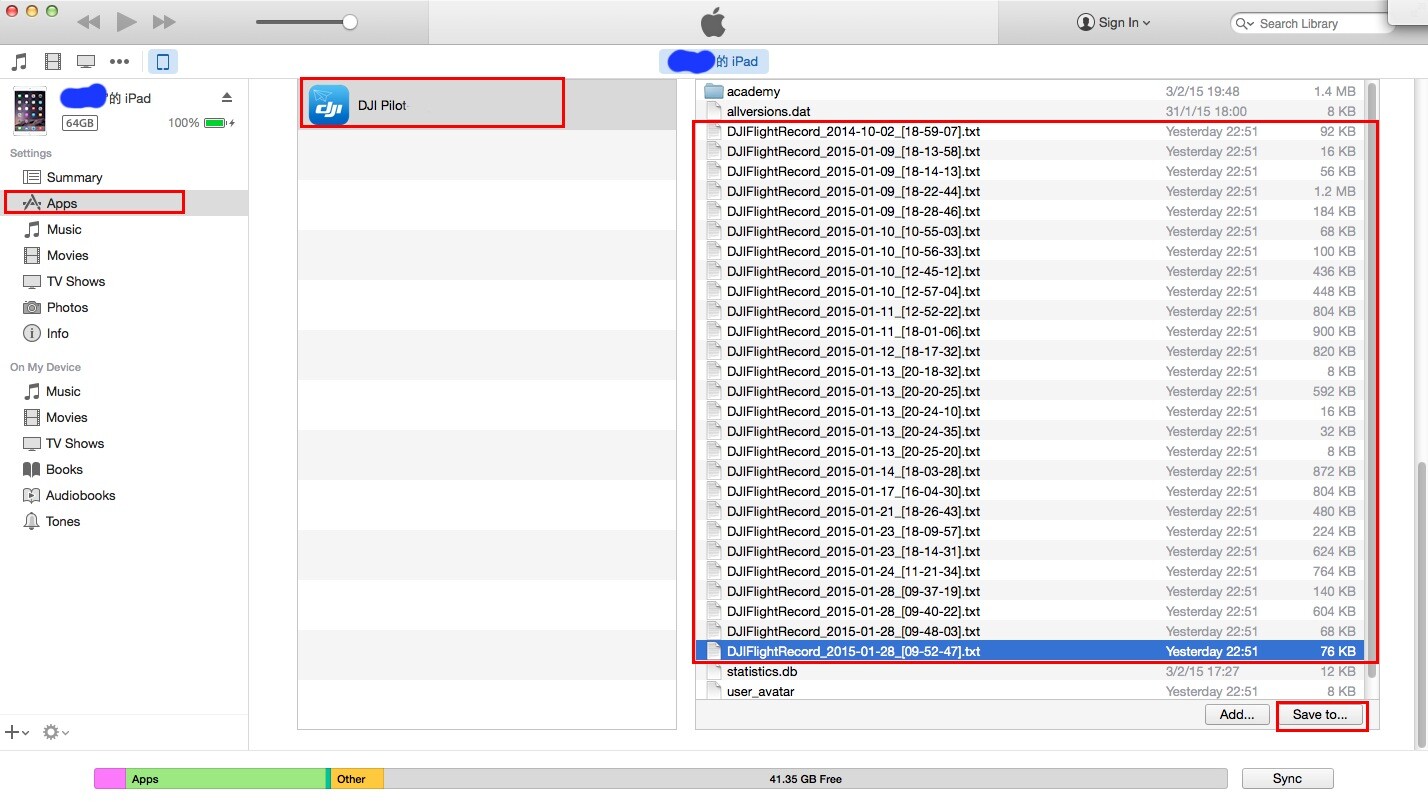Click the main window right scrollbar
Image resolution: width=1428 pixels, height=802 pixels.
(x=1421, y=604)
